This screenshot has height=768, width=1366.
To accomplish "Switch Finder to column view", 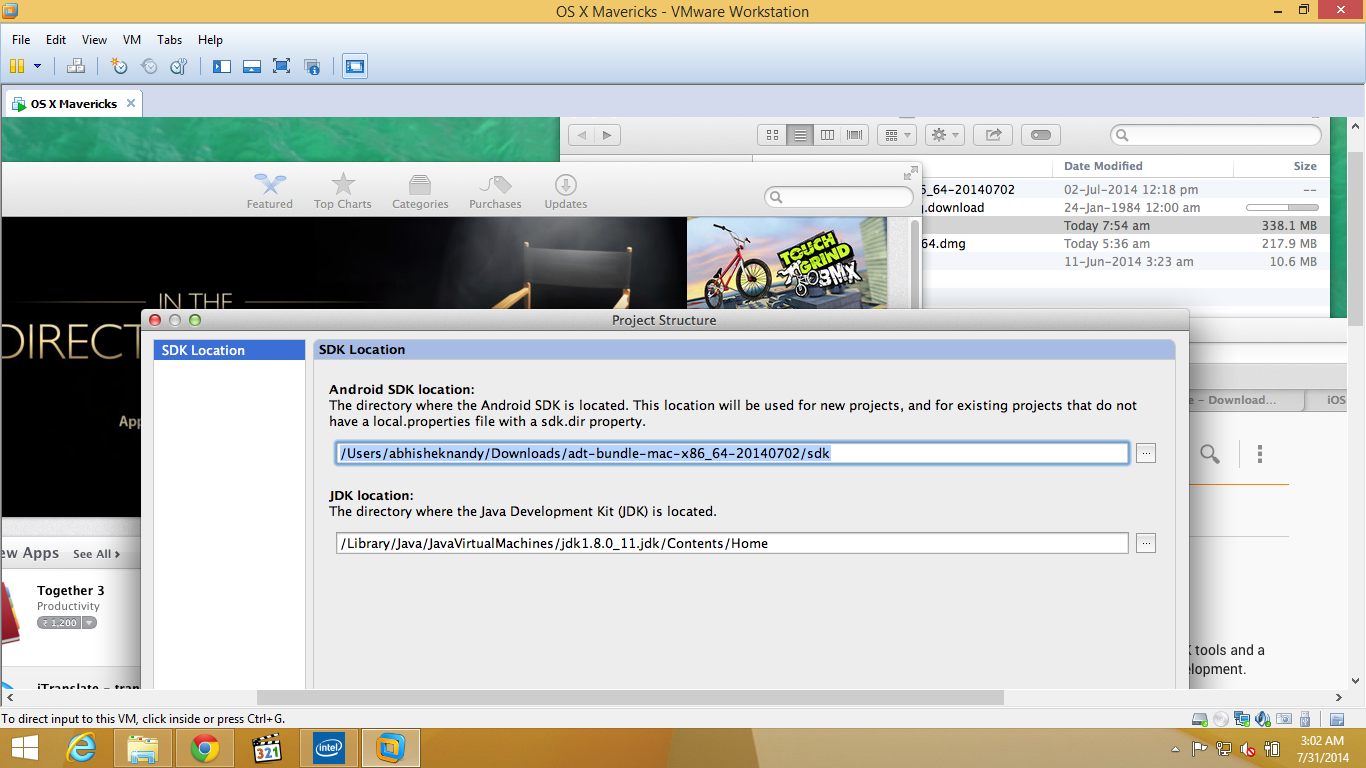I will 827,135.
